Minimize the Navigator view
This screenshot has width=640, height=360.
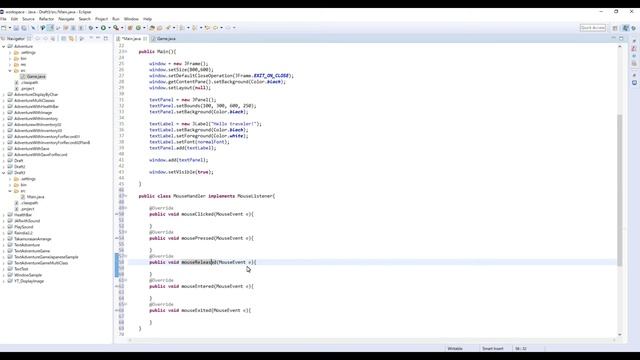98,38
